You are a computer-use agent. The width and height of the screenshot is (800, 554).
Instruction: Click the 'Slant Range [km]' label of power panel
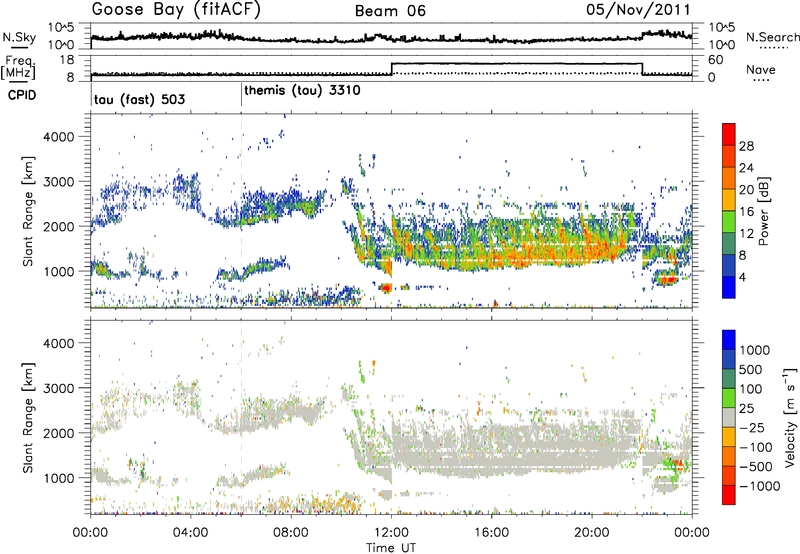click(x=28, y=211)
